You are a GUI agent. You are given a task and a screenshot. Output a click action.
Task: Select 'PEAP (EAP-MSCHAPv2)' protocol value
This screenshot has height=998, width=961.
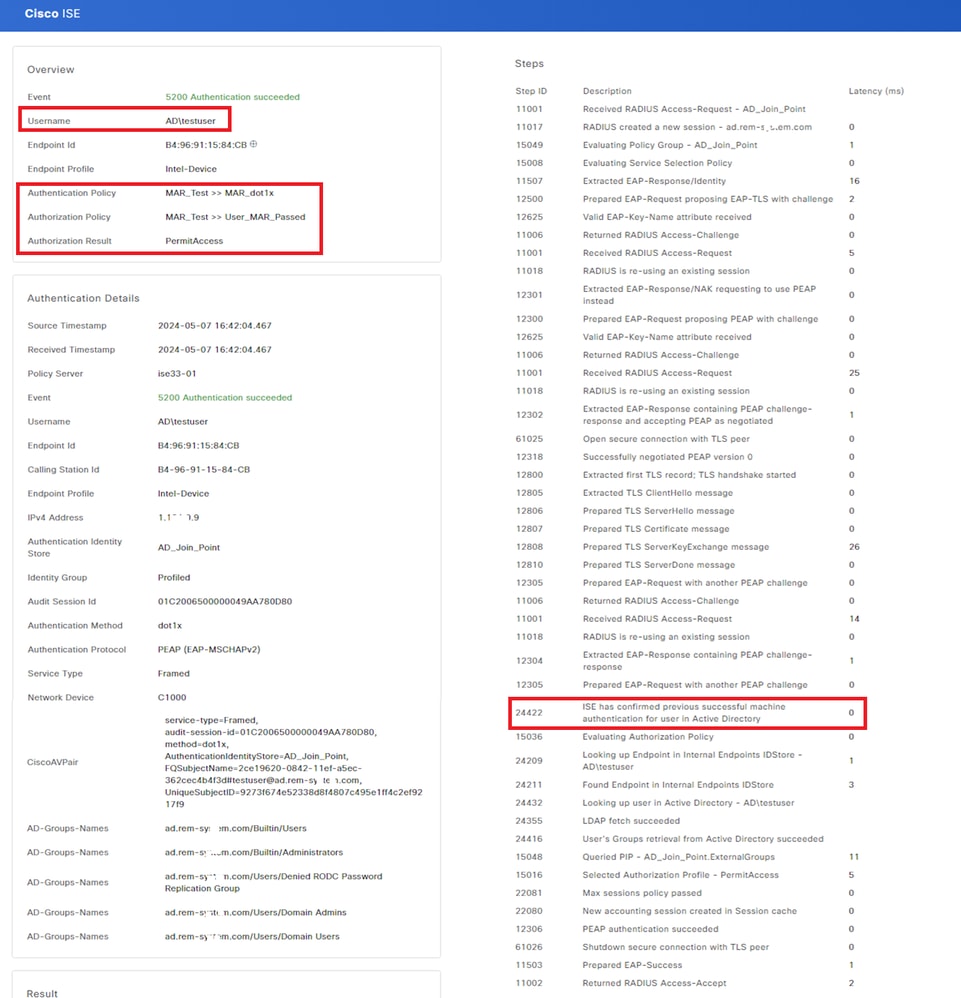209,650
